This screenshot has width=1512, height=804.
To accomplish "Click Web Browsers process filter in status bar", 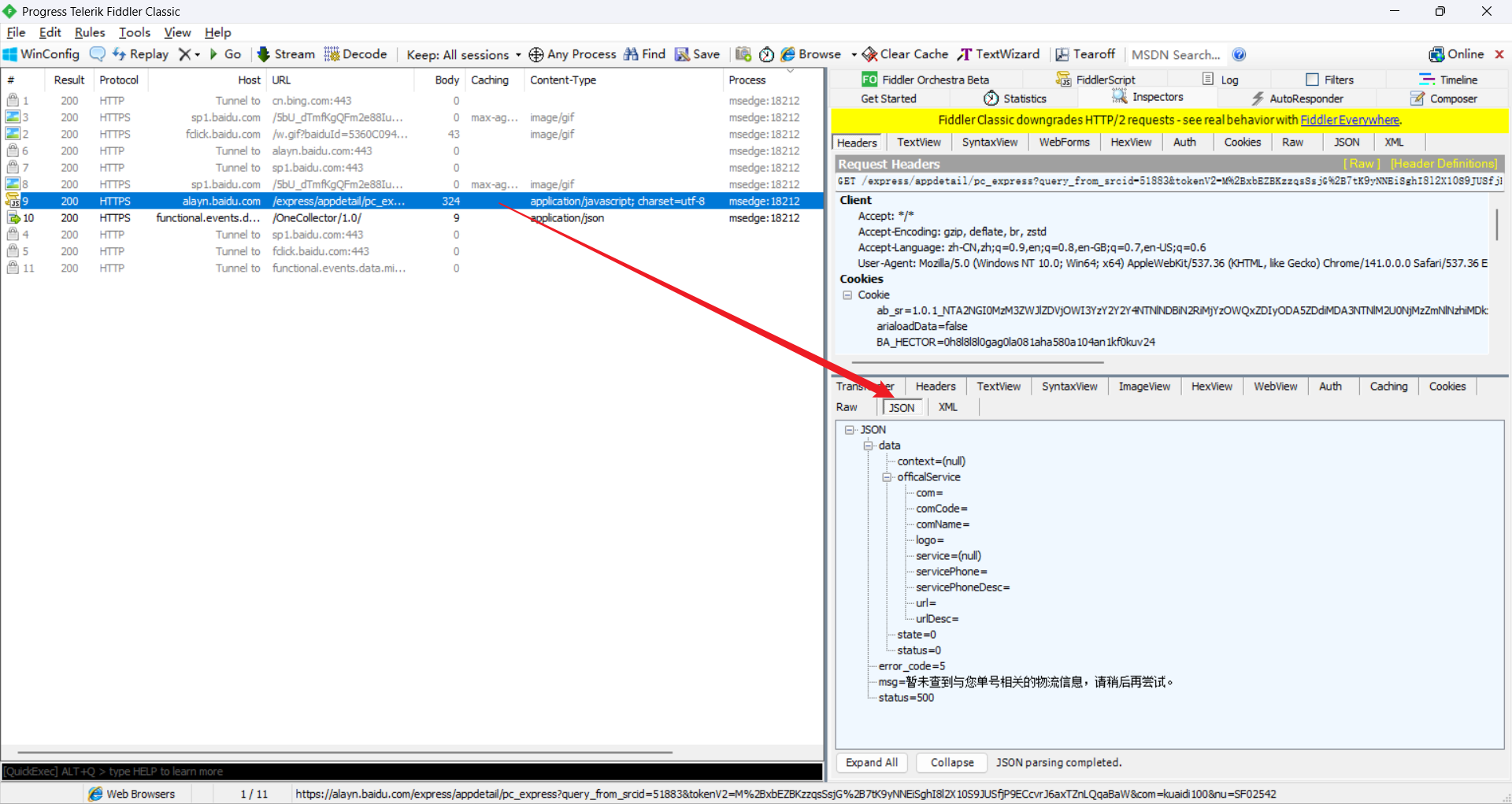I will coord(132,794).
